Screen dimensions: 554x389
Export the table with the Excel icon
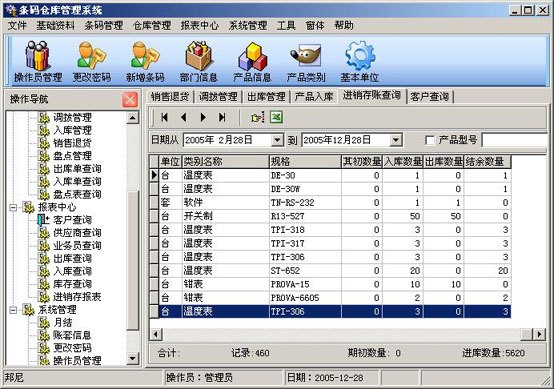(x=276, y=117)
